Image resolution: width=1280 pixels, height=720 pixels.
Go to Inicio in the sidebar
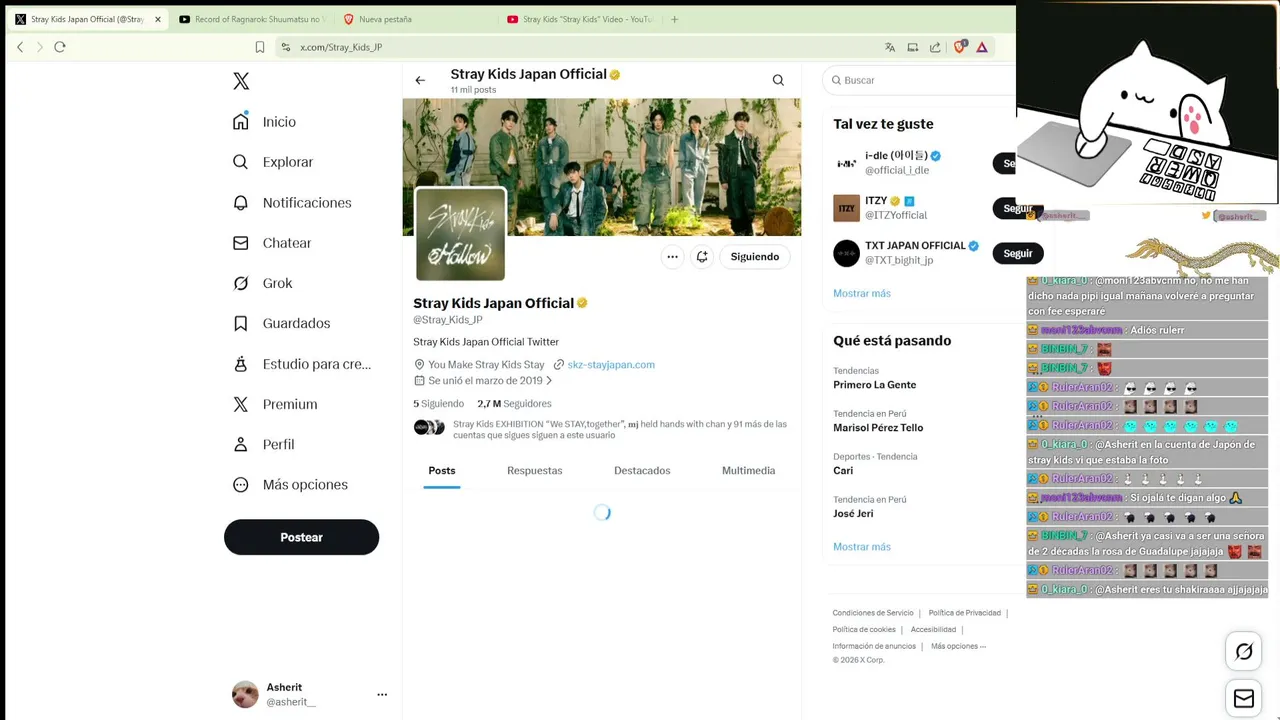tap(265, 122)
